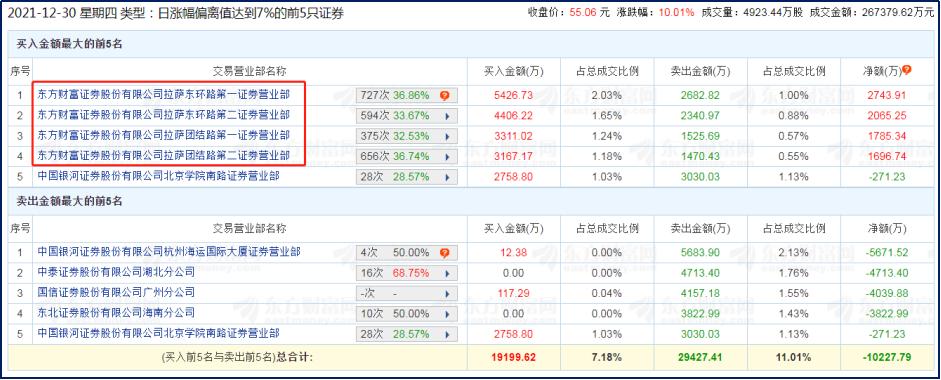The width and height of the screenshot is (941, 380).
Task: Select buy amount cell 3167.17
Action: (513, 157)
